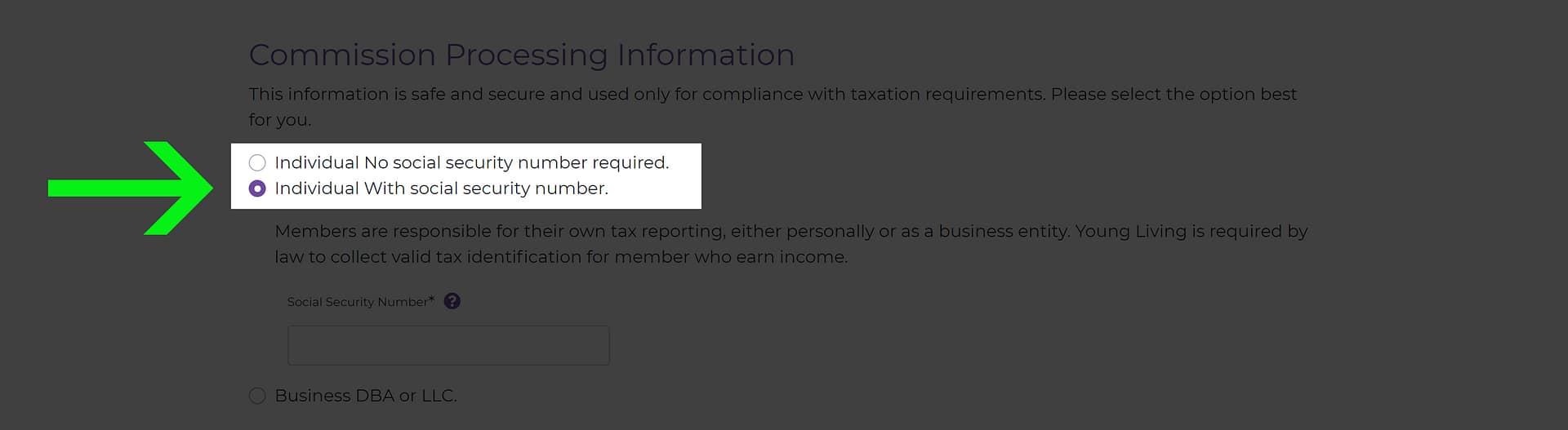The height and width of the screenshot is (430, 1568).
Task: Click the 'for you.' text under the heading
Action: (279, 120)
